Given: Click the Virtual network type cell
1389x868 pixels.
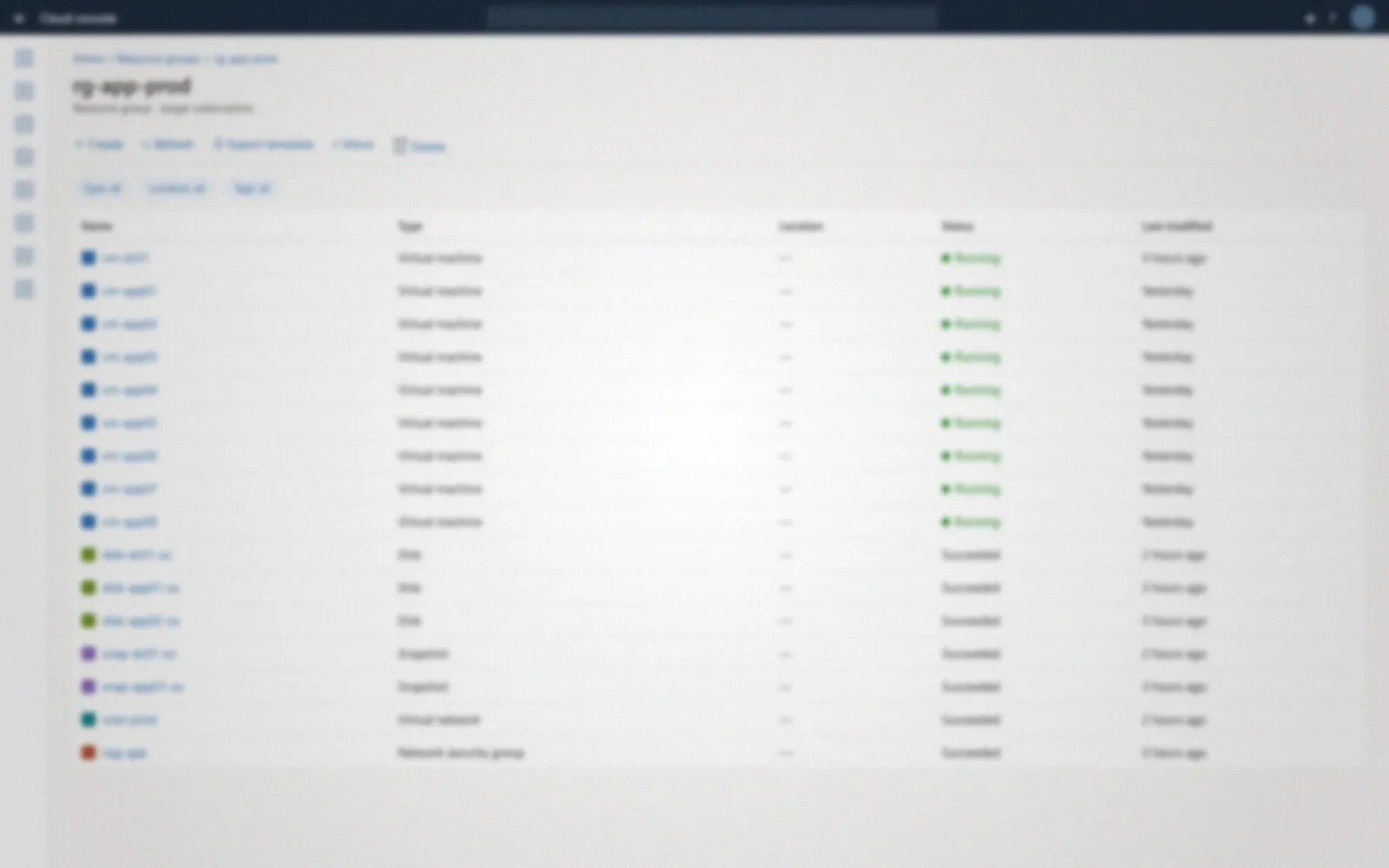Looking at the screenshot, I should (x=438, y=720).
